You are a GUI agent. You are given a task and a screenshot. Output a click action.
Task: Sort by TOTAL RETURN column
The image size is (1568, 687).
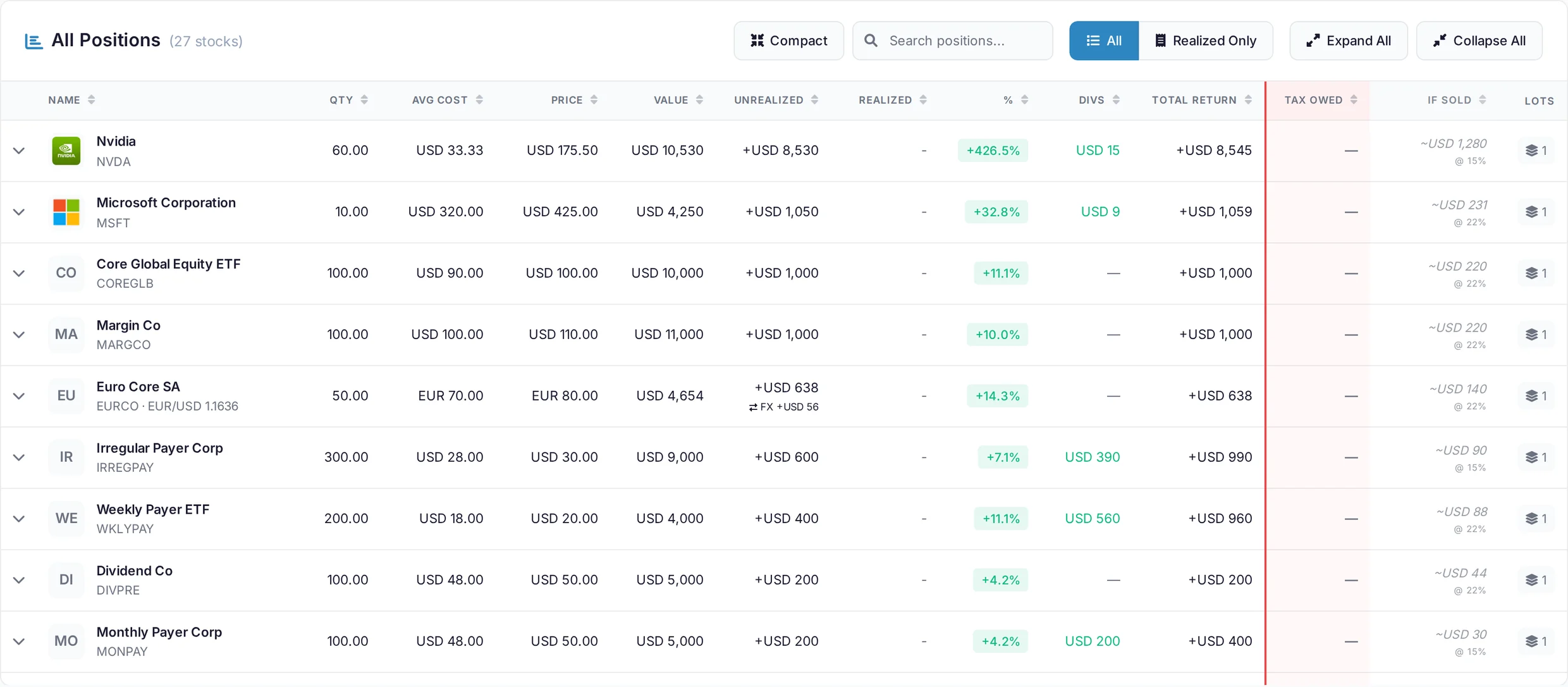coord(1201,100)
